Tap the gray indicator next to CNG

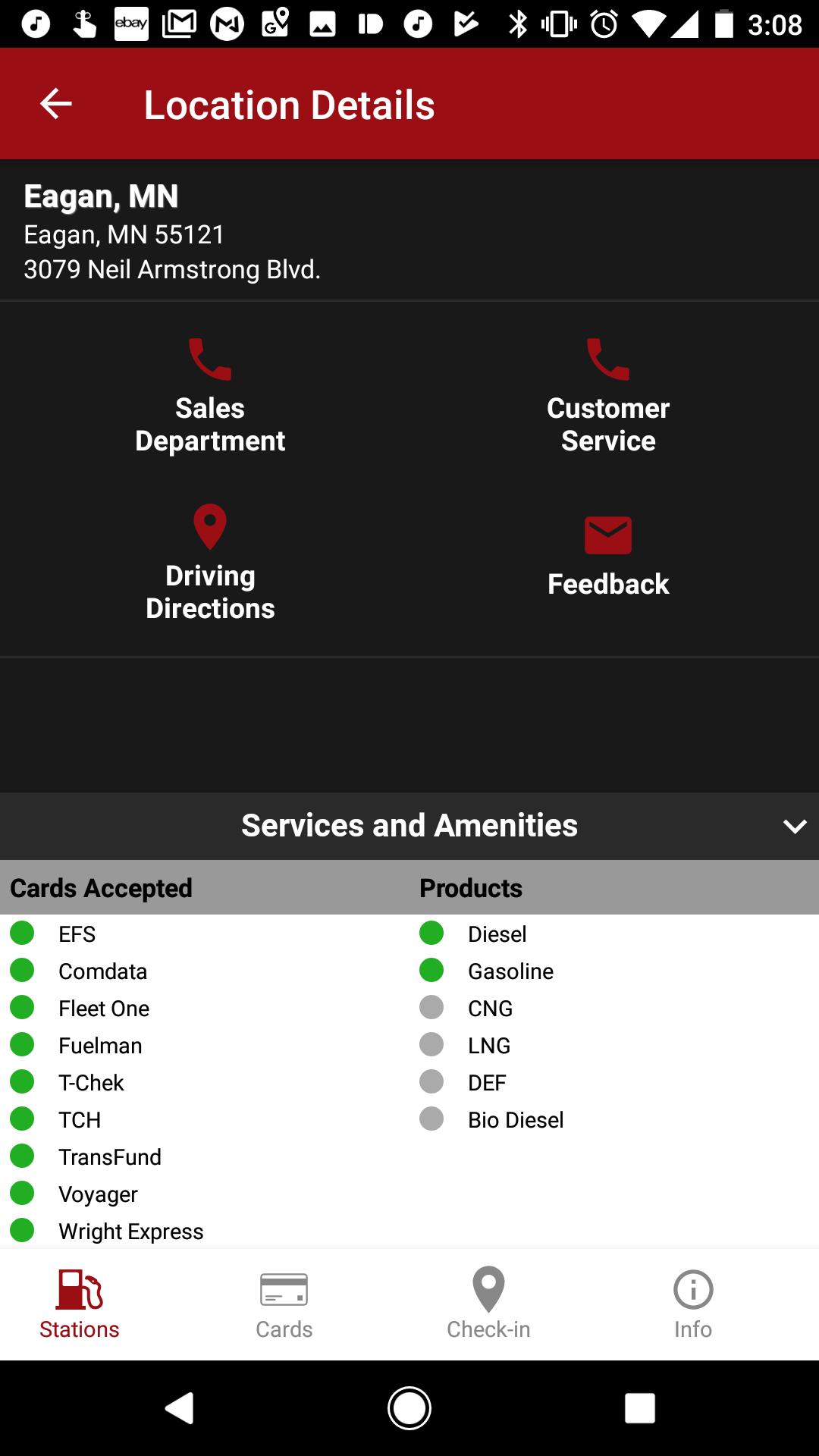click(x=431, y=1007)
